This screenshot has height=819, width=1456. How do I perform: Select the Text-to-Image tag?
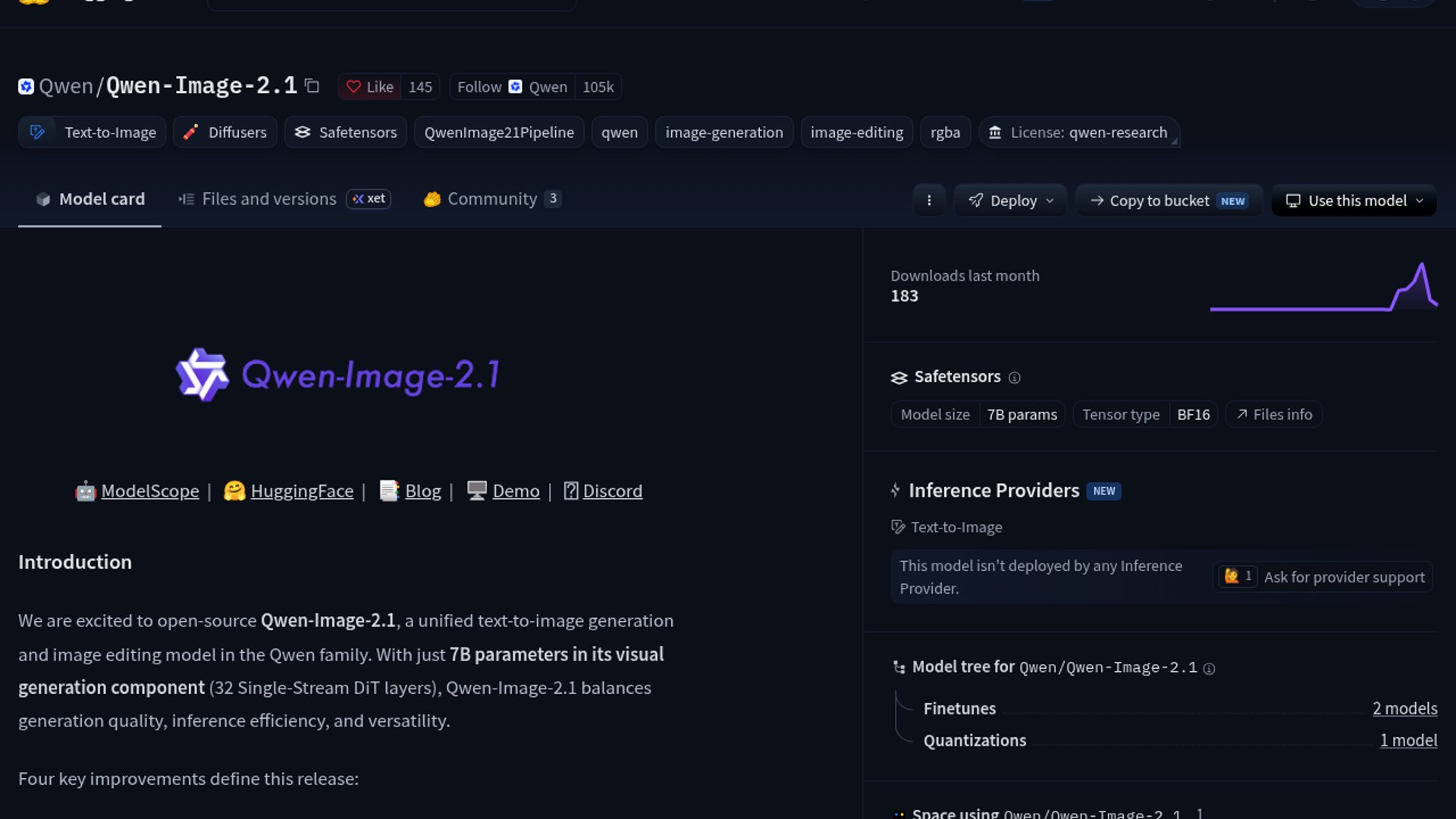[x=92, y=133]
